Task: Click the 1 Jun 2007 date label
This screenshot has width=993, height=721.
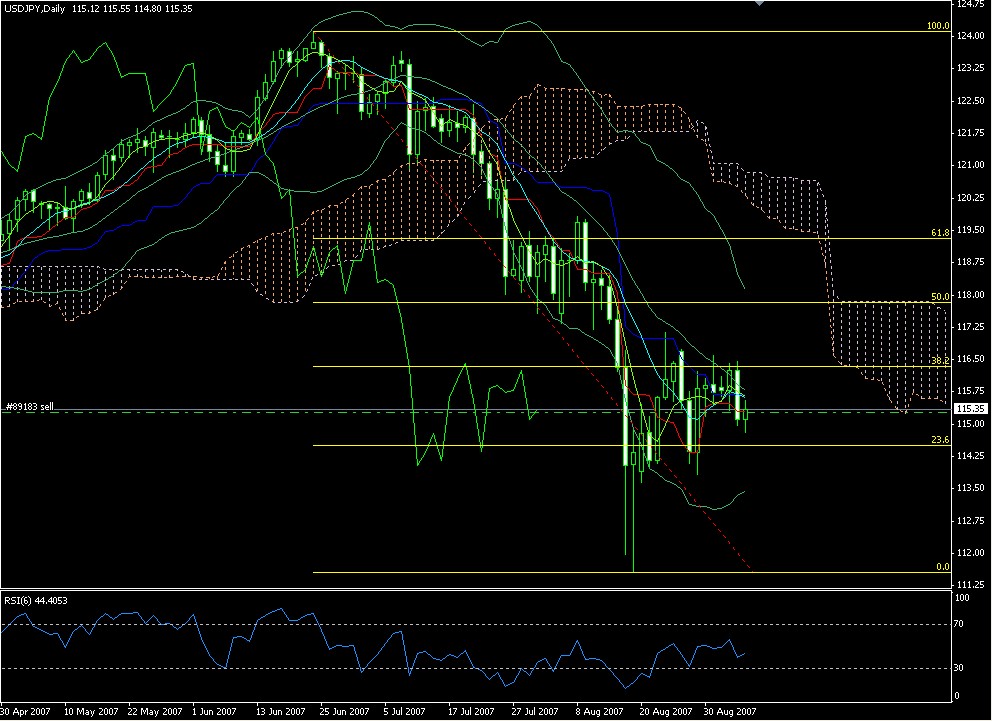Action: coord(214,711)
